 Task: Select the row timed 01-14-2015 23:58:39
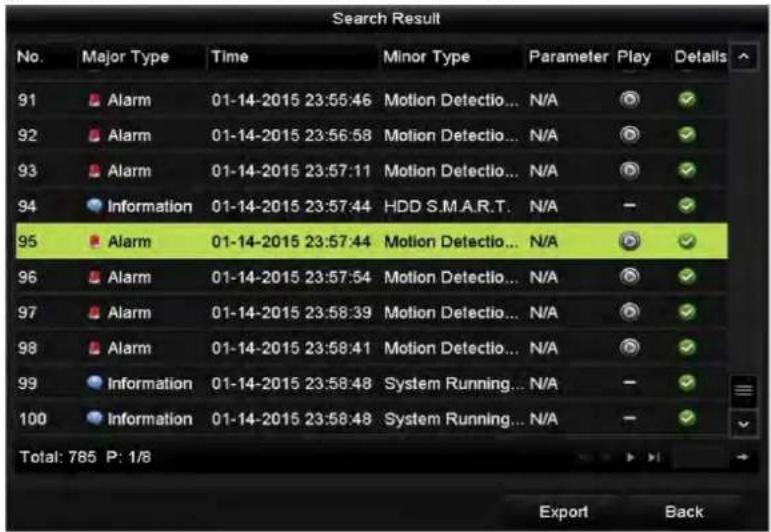pyautogui.click(x=372, y=312)
